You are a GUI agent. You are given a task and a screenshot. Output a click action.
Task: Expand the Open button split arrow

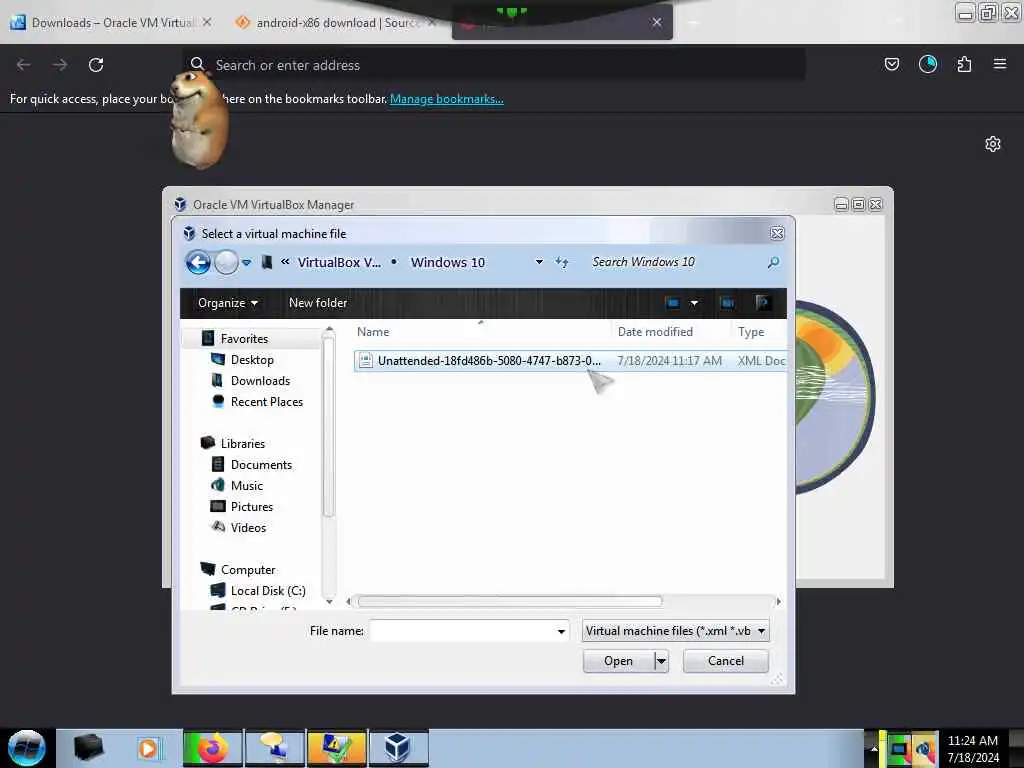(x=661, y=661)
